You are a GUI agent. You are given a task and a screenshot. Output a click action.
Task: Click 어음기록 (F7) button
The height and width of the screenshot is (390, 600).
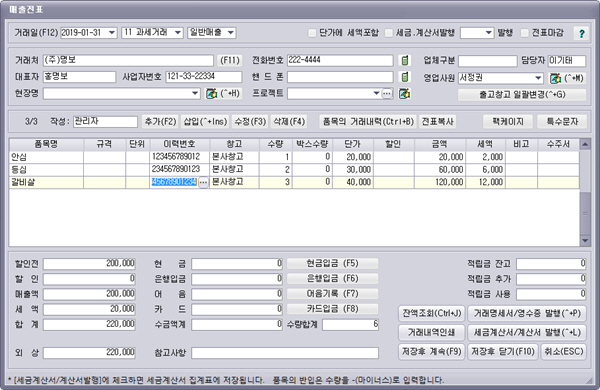click(x=333, y=294)
